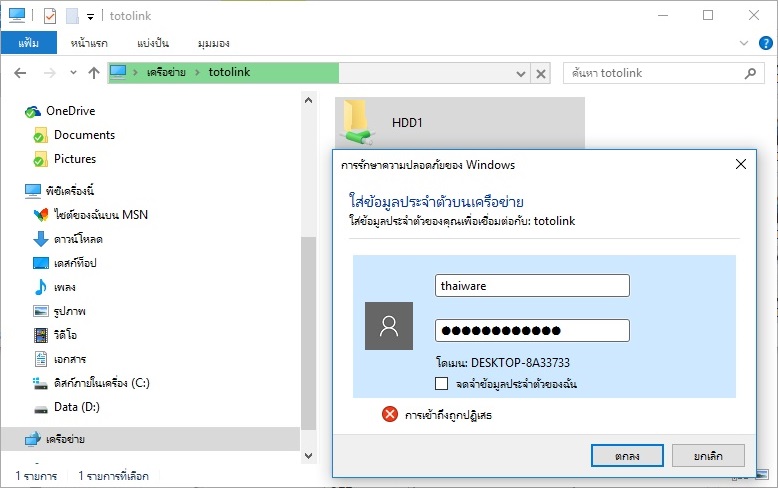Screen dimensions: 778x488
Task: Expand the ribbon with the chevron
Action: tap(743, 43)
